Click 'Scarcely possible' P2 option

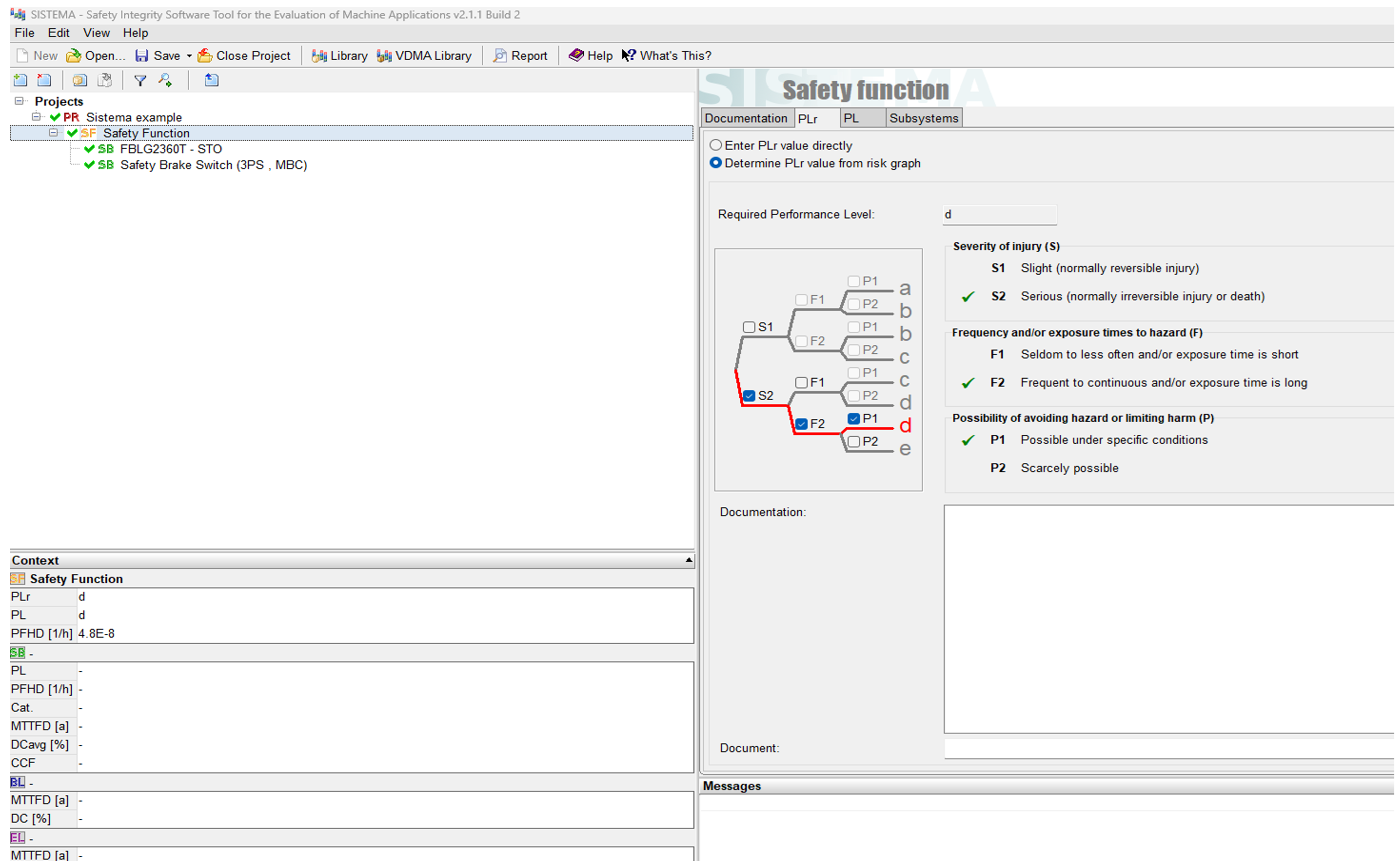(x=1069, y=468)
